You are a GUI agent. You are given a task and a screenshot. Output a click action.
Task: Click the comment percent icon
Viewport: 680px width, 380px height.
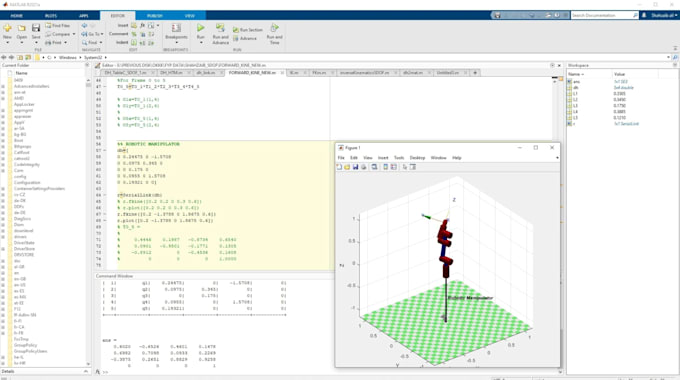(x=134, y=34)
